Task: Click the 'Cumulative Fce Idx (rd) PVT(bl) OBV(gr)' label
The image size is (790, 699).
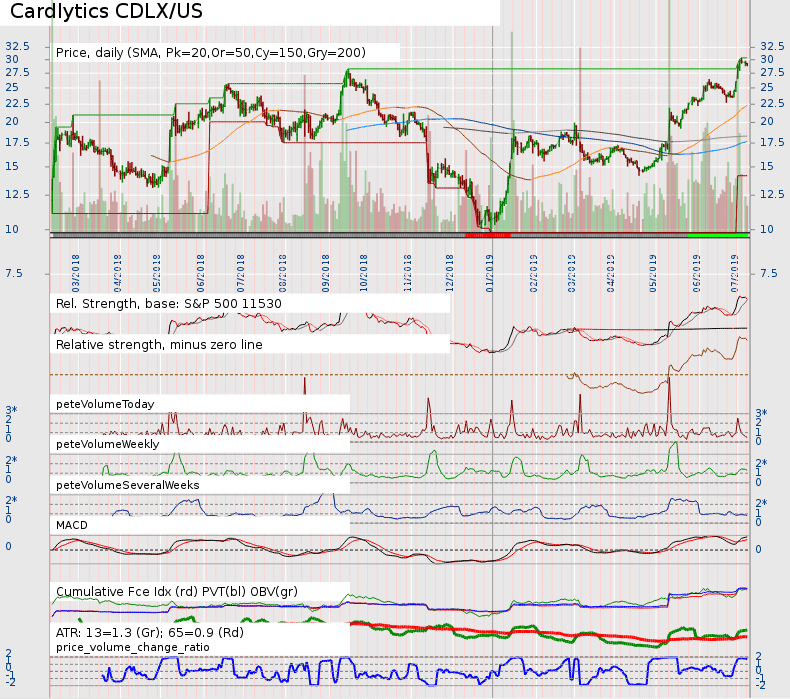Action: tap(177, 592)
